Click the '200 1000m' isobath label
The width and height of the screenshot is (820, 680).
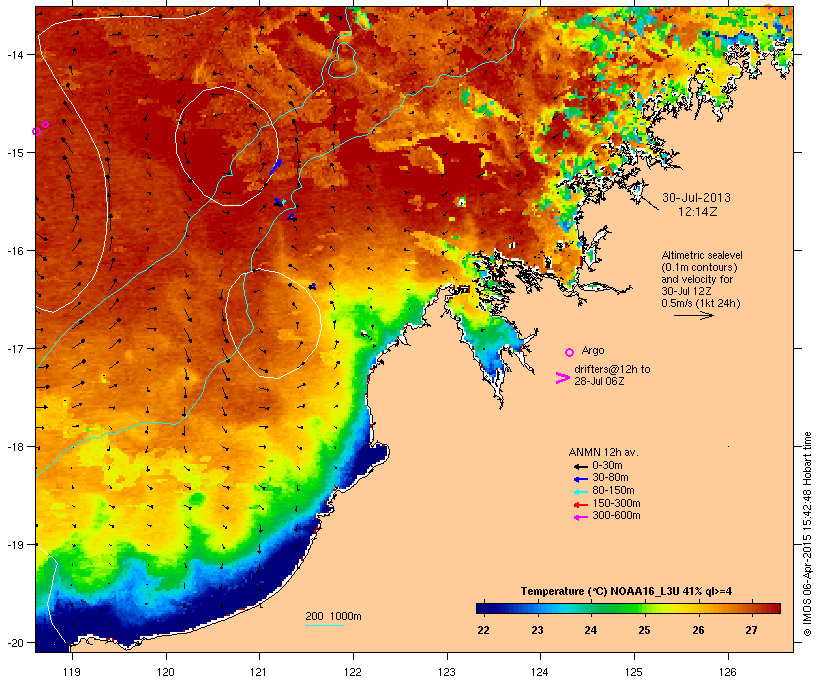click(x=333, y=616)
